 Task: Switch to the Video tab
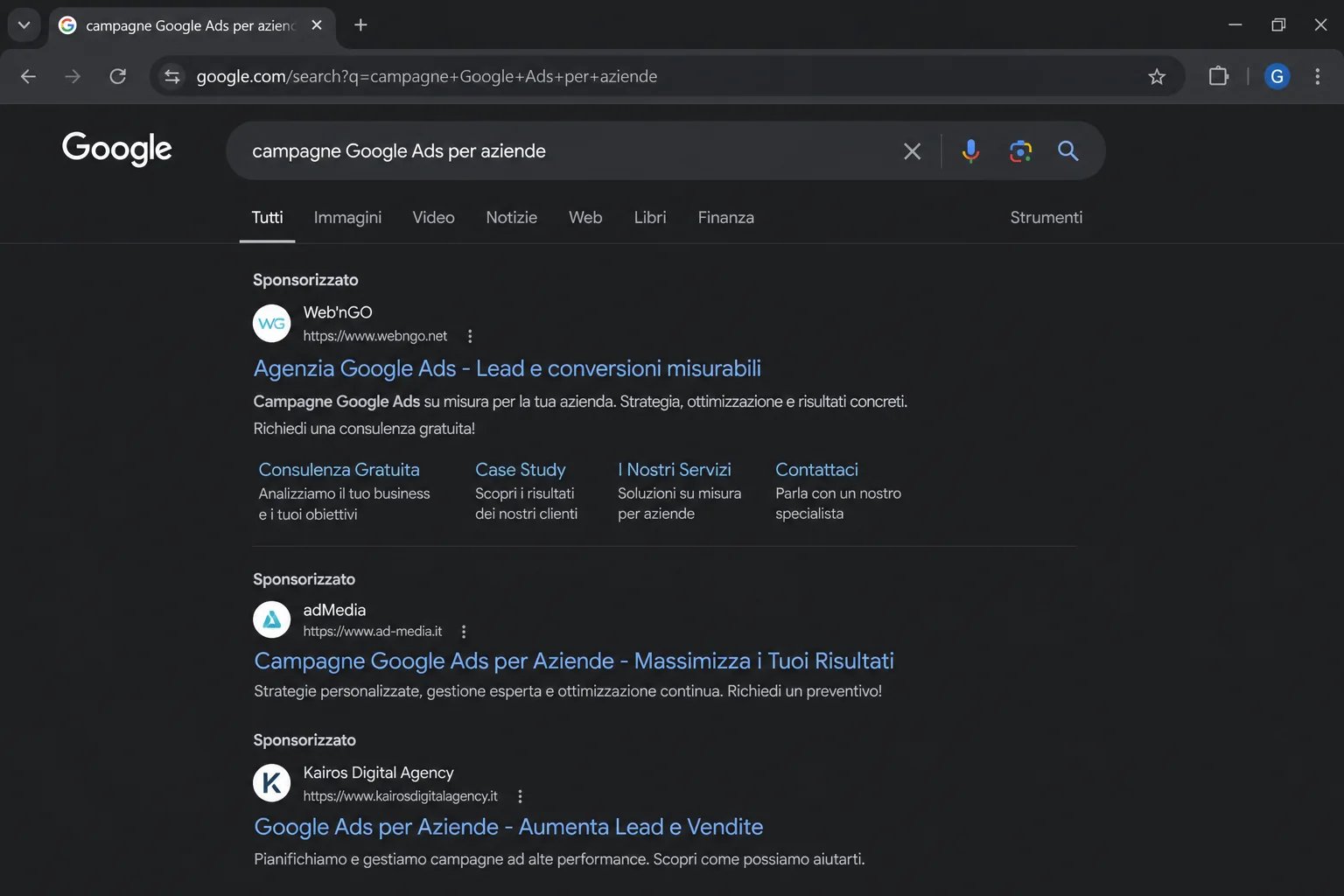click(433, 217)
